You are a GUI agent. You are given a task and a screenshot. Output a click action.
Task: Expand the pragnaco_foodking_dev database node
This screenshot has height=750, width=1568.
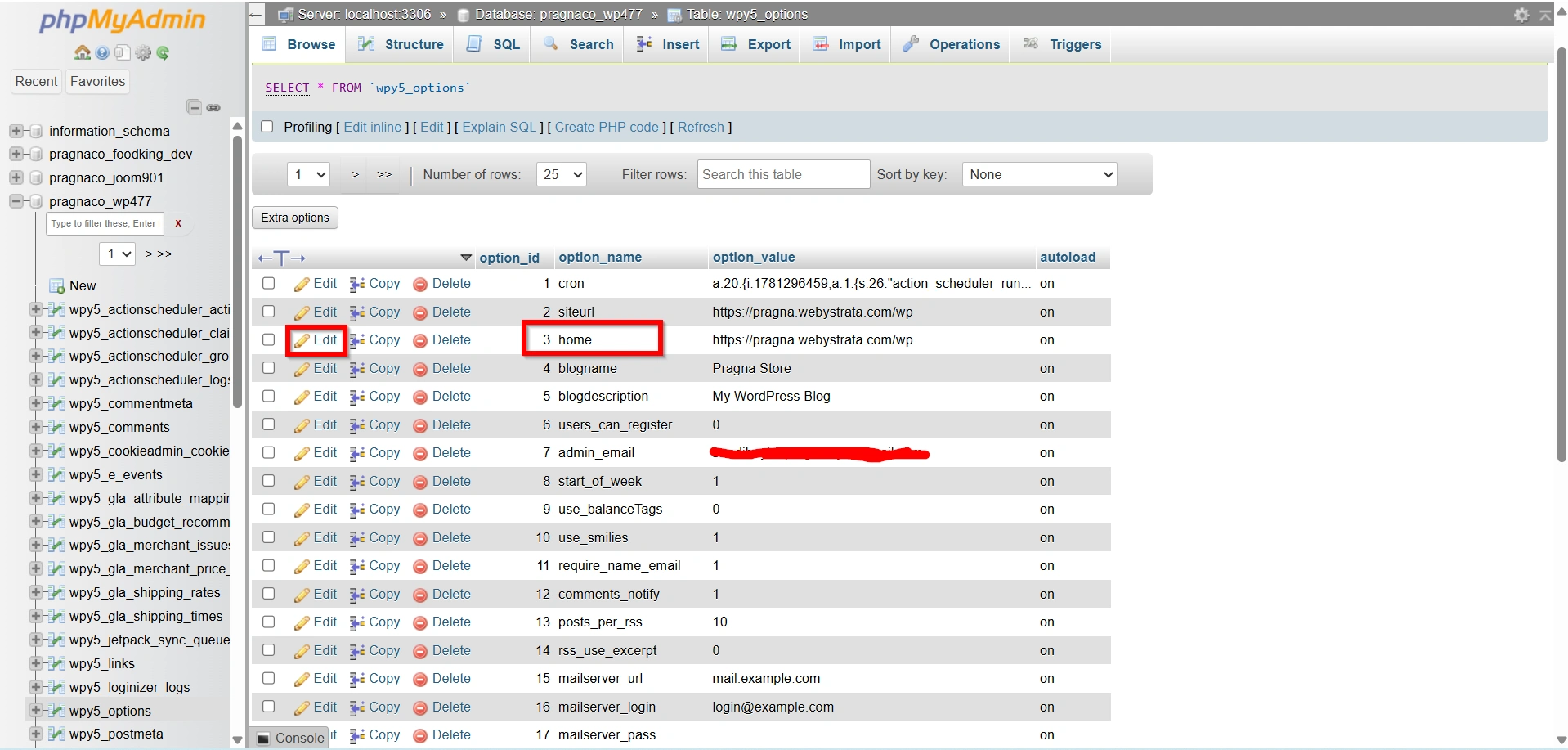tap(16, 154)
